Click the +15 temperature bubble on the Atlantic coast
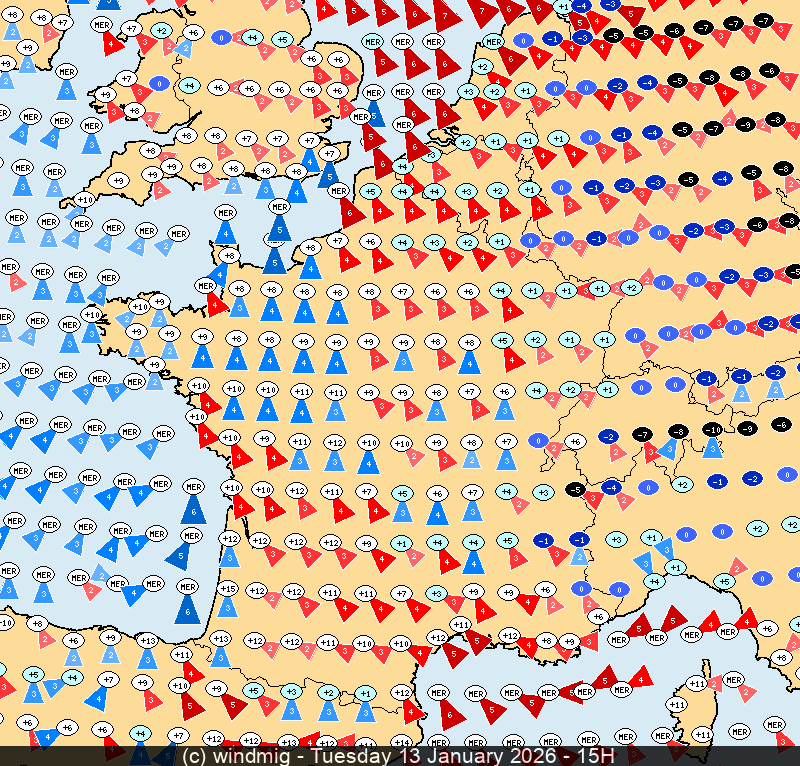 point(228,589)
